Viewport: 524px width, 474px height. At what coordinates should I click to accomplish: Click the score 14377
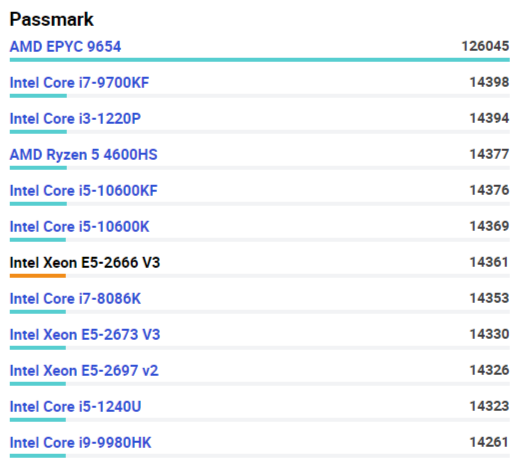coord(489,154)
